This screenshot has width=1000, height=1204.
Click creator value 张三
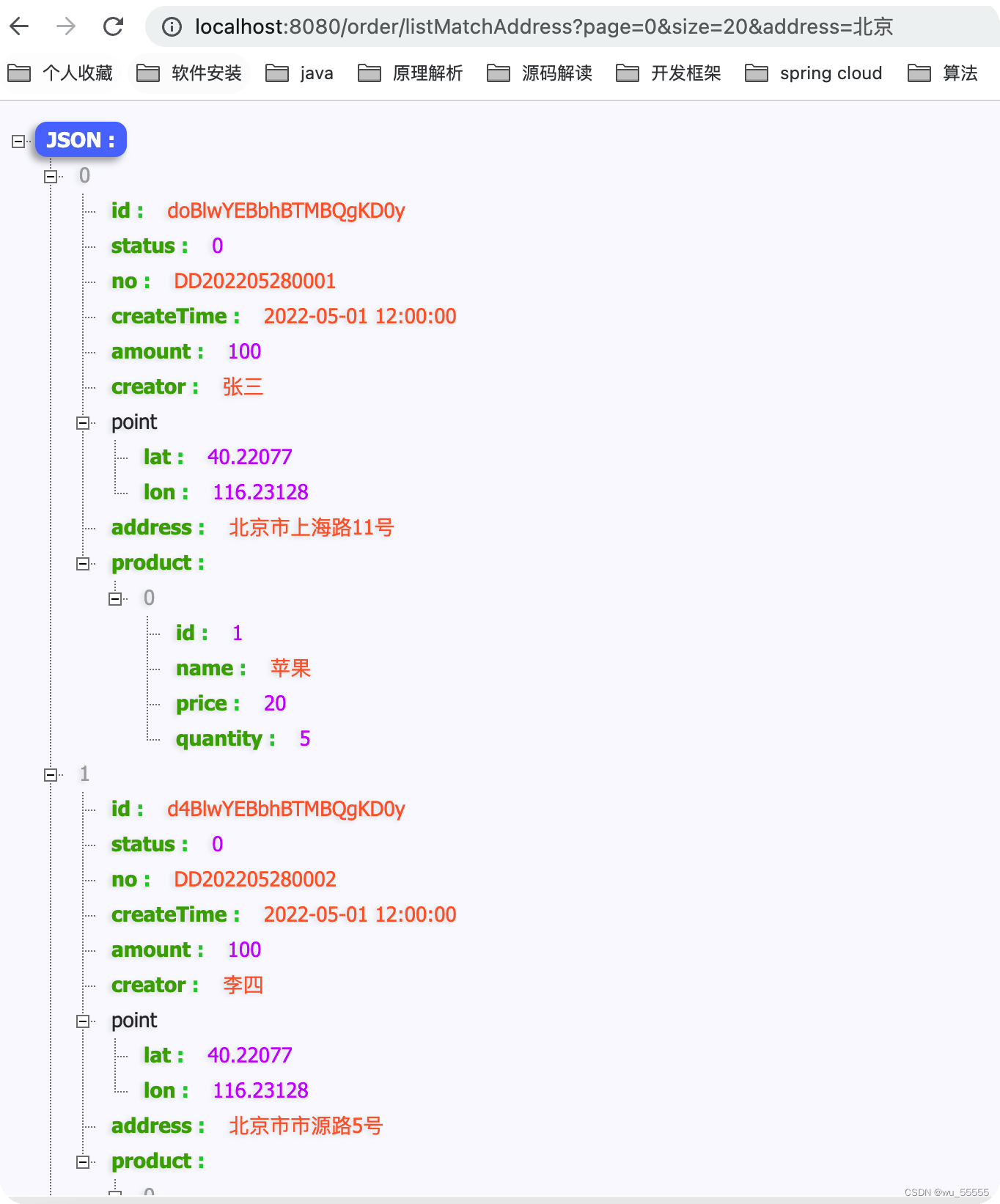coord(243,387)
